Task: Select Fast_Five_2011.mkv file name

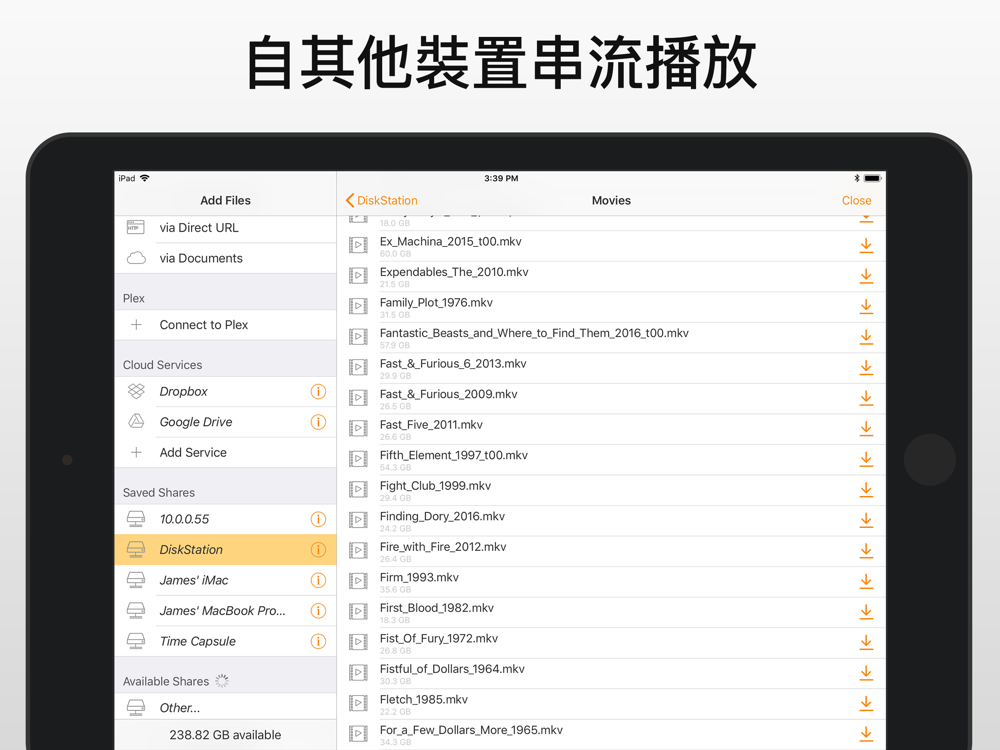Action: [431, 425]
